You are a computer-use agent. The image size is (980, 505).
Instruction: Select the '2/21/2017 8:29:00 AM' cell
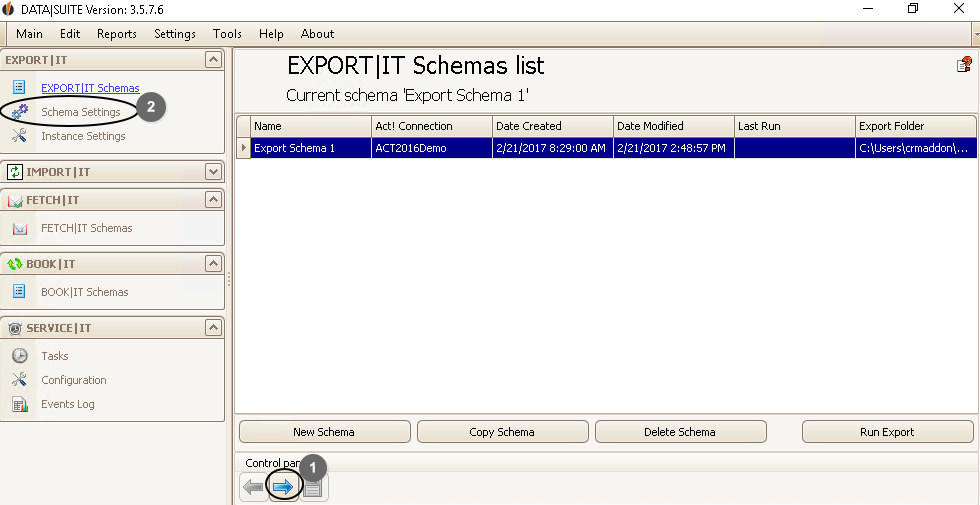(552, 148)
